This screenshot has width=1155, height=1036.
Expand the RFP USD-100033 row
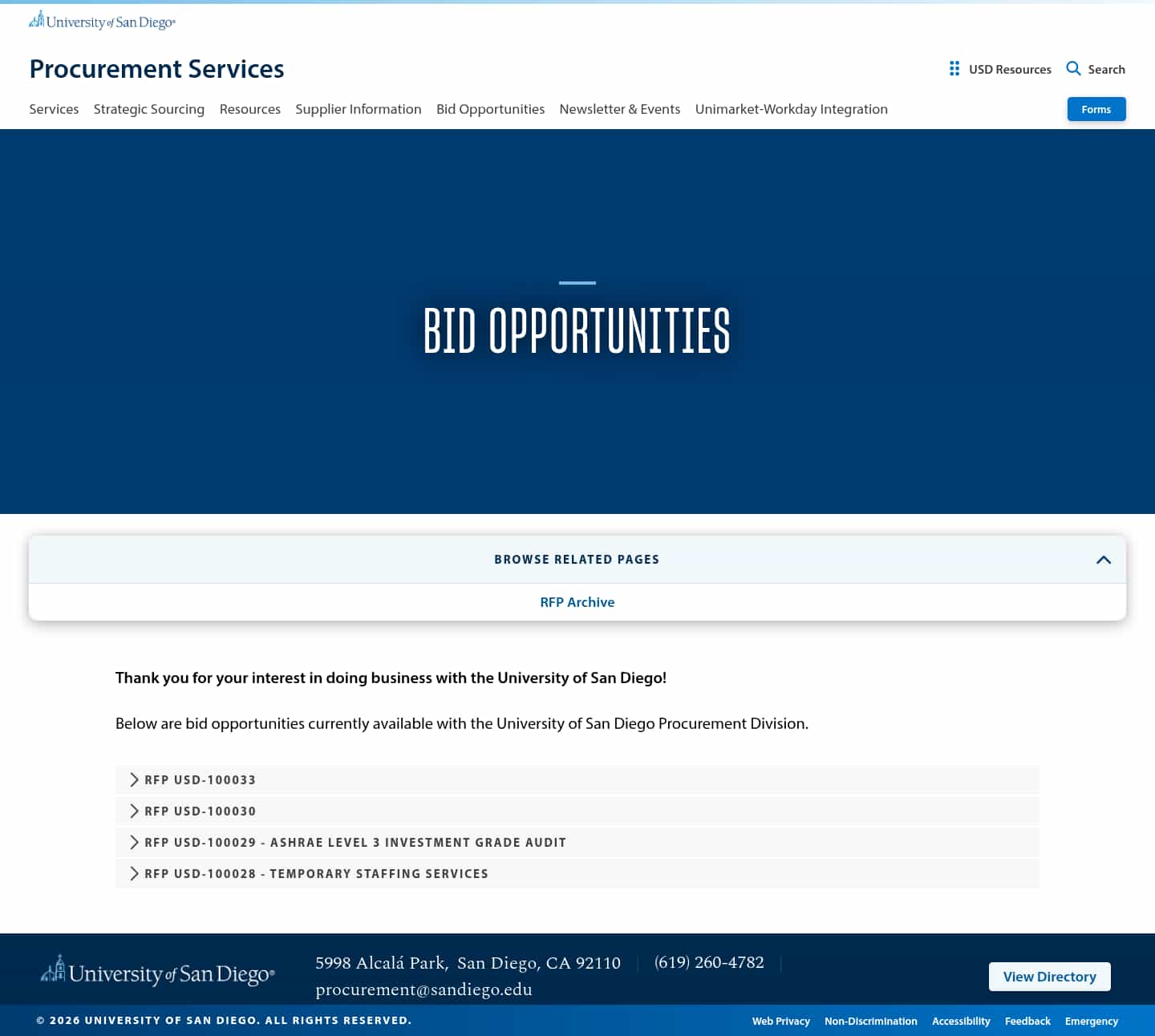pyautogui.click(x=577, y=779)
